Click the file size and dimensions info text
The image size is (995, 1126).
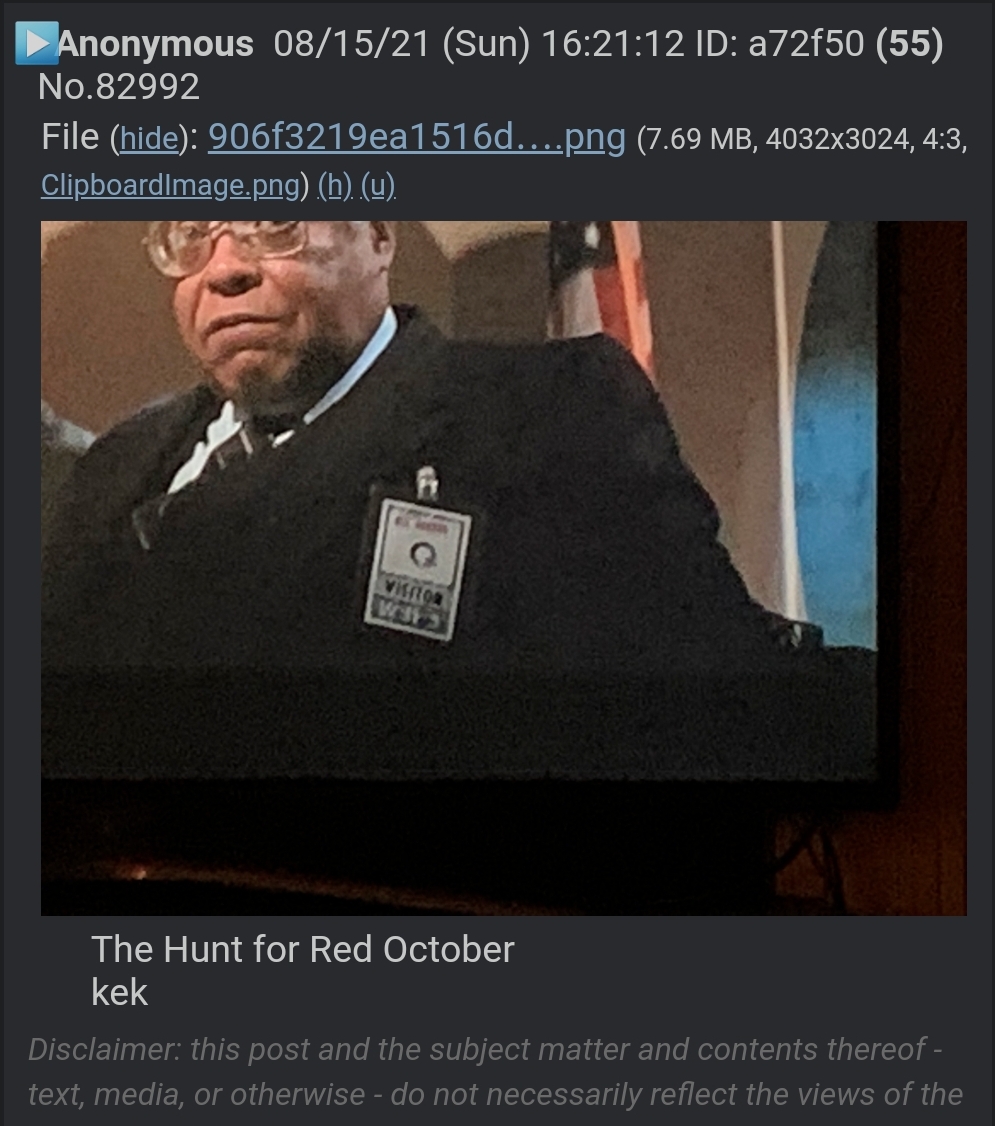(802, 139)
